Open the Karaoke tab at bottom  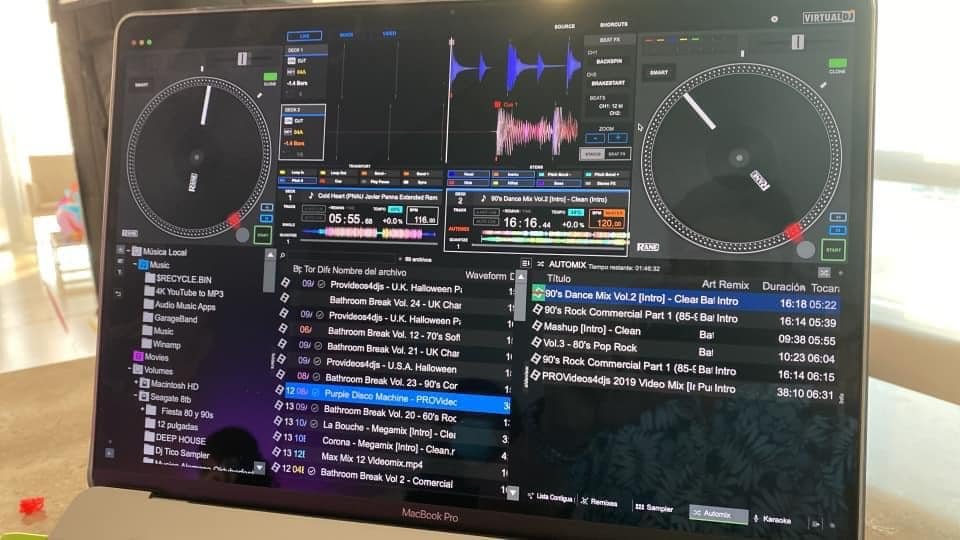[773, 519]
